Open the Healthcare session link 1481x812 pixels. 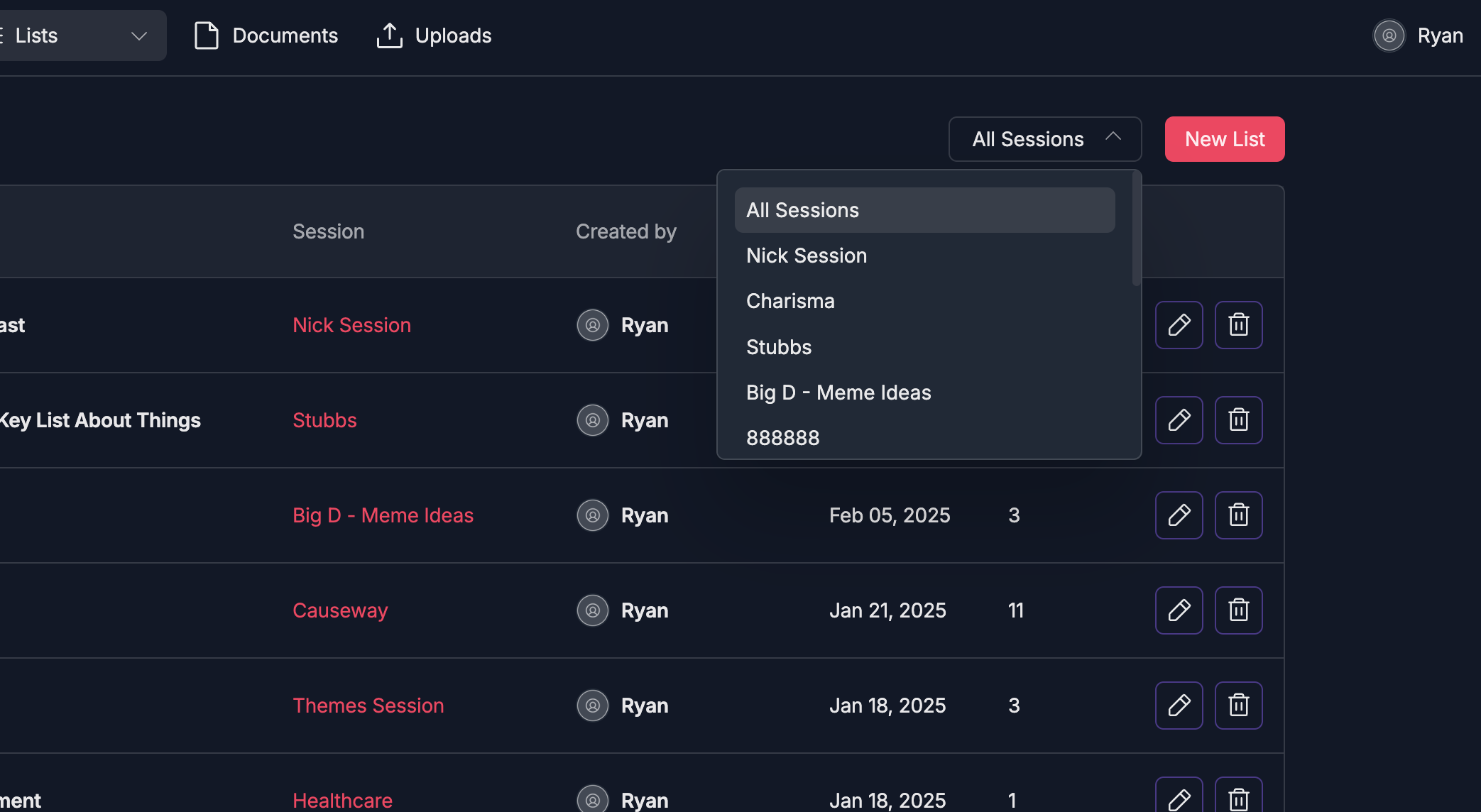click(342, 800)
